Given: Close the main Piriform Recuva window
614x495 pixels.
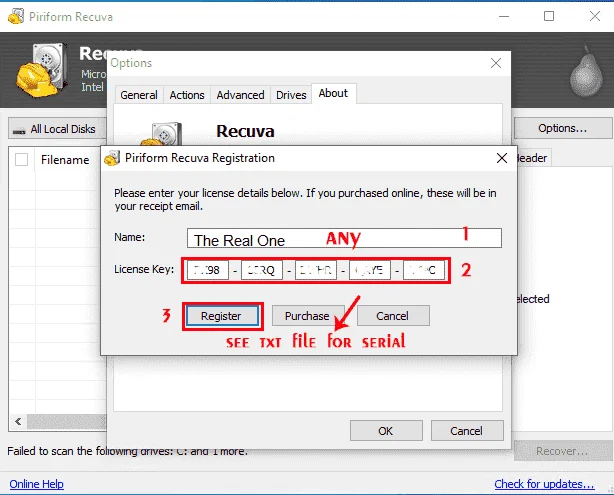Looking at the screenshot, I should [595, 16].
